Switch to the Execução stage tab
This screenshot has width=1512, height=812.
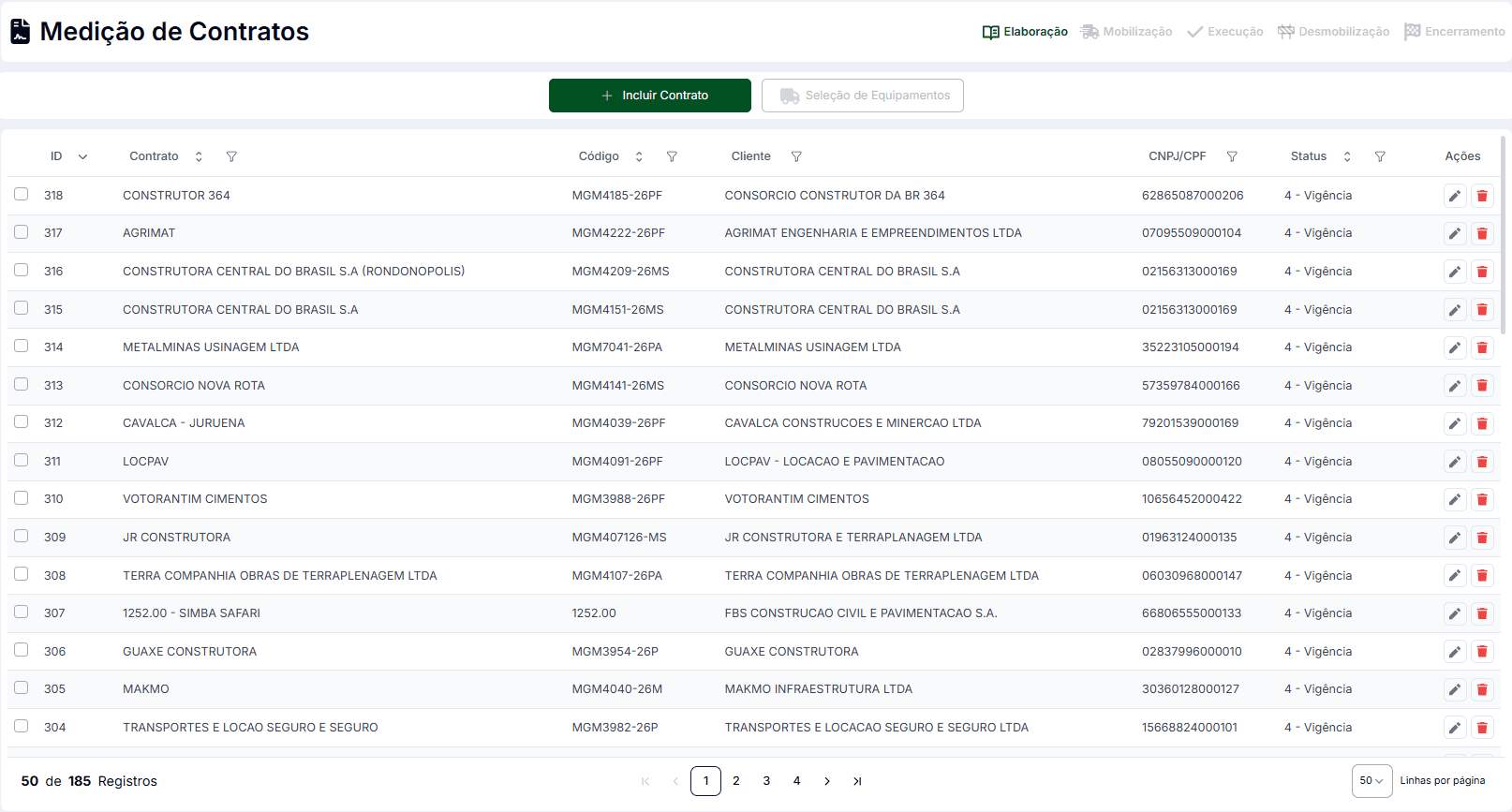(x=1224, y=32)
